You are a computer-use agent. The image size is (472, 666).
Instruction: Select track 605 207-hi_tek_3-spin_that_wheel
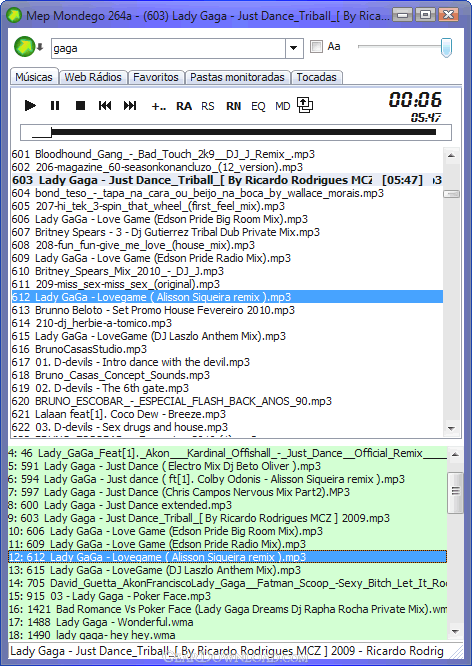tap(227, 206)
